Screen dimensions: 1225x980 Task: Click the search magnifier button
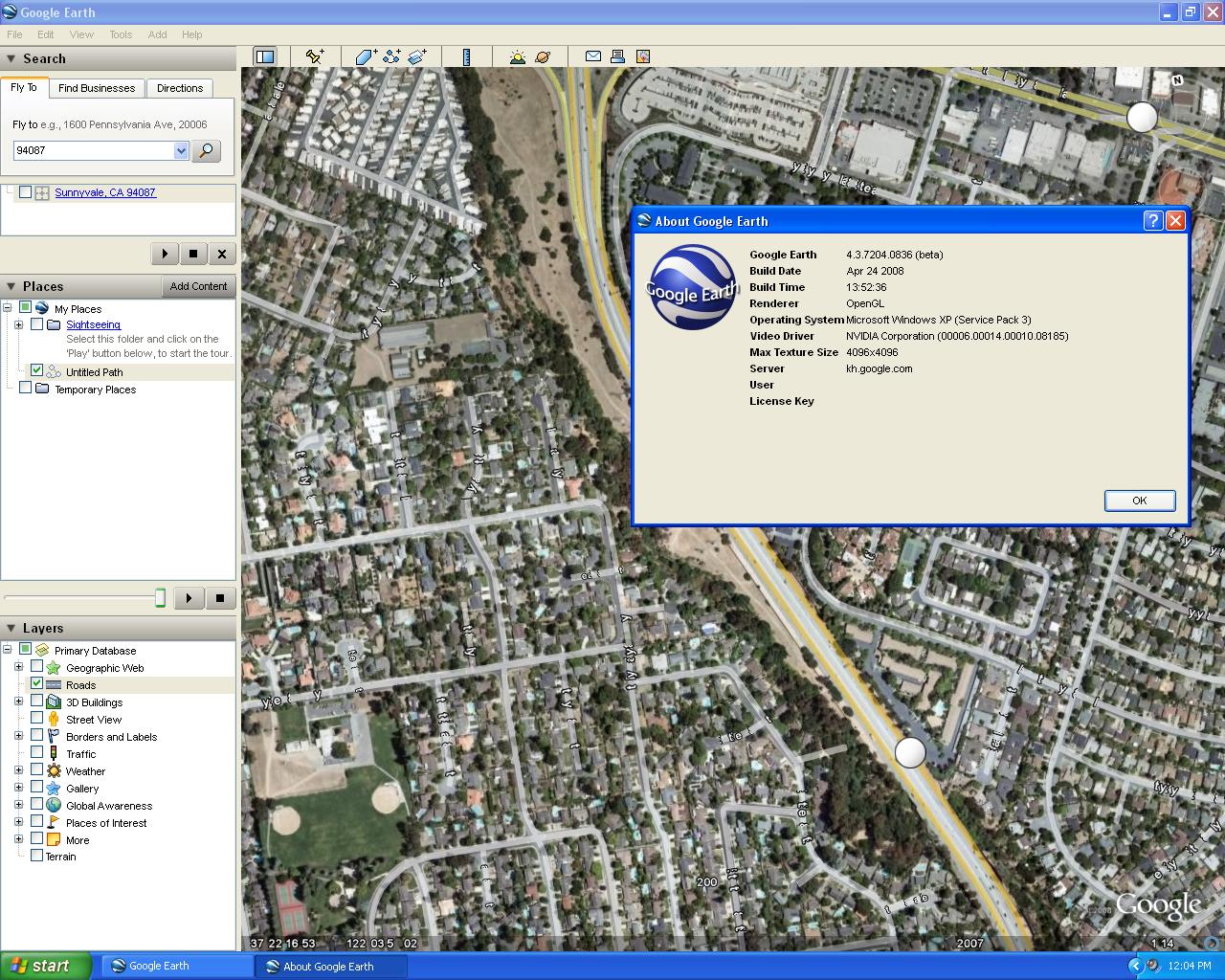[206, 151]
